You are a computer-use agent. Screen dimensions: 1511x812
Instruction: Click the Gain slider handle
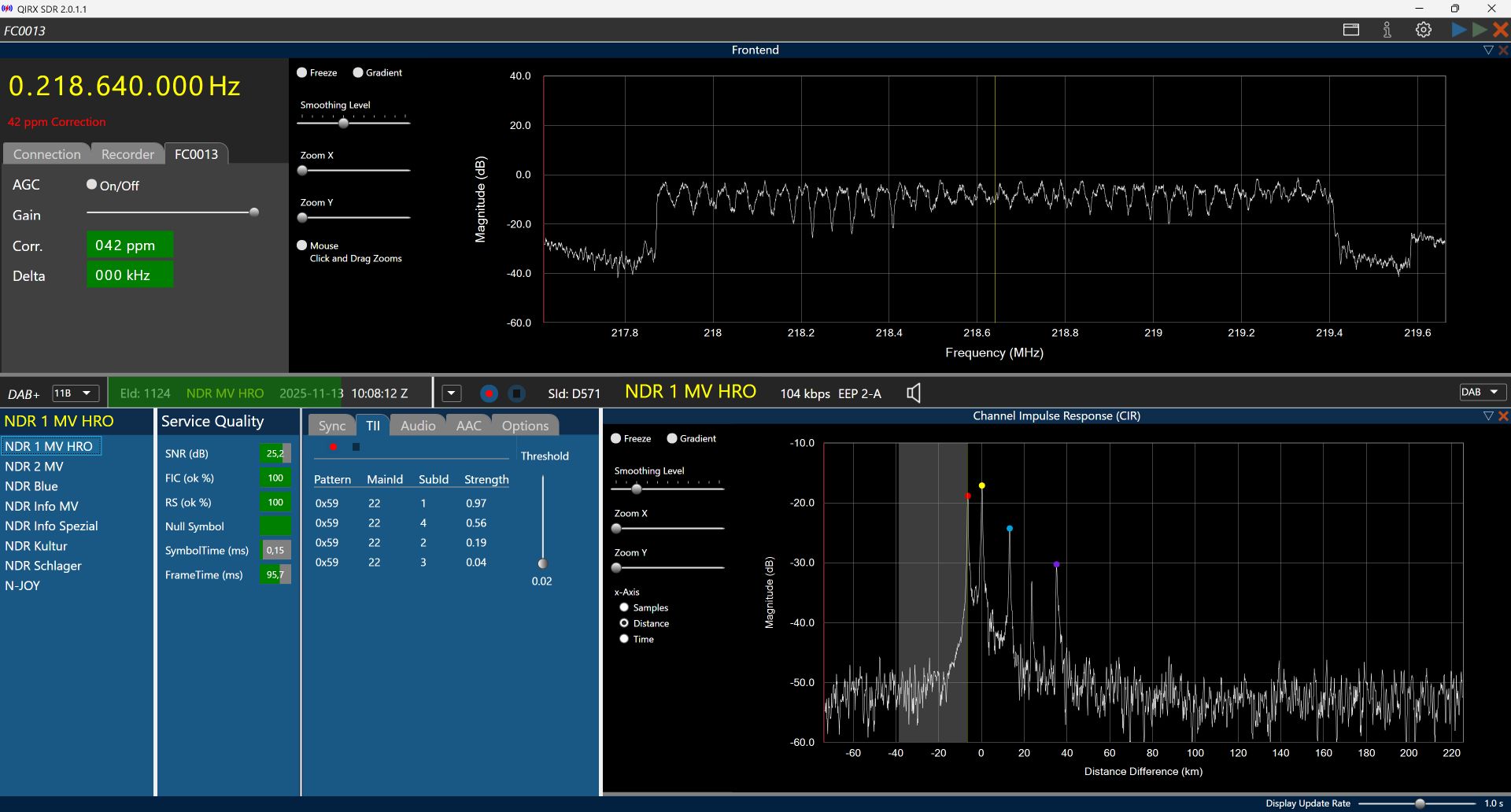click(253, 212)
